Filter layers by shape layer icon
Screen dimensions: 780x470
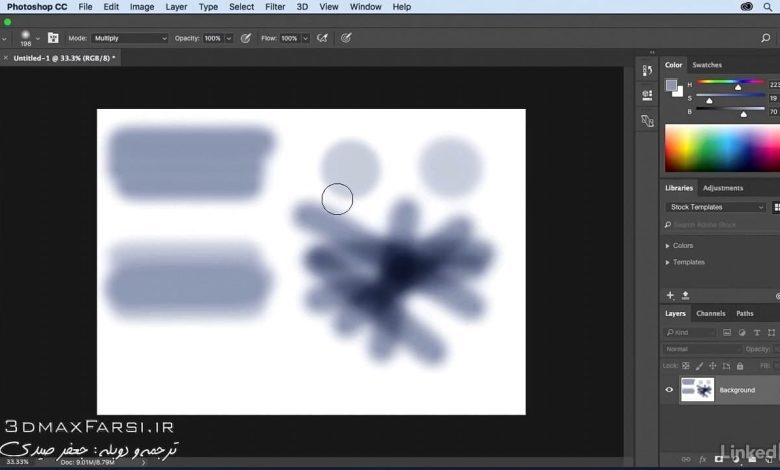(x=772, y=332)
